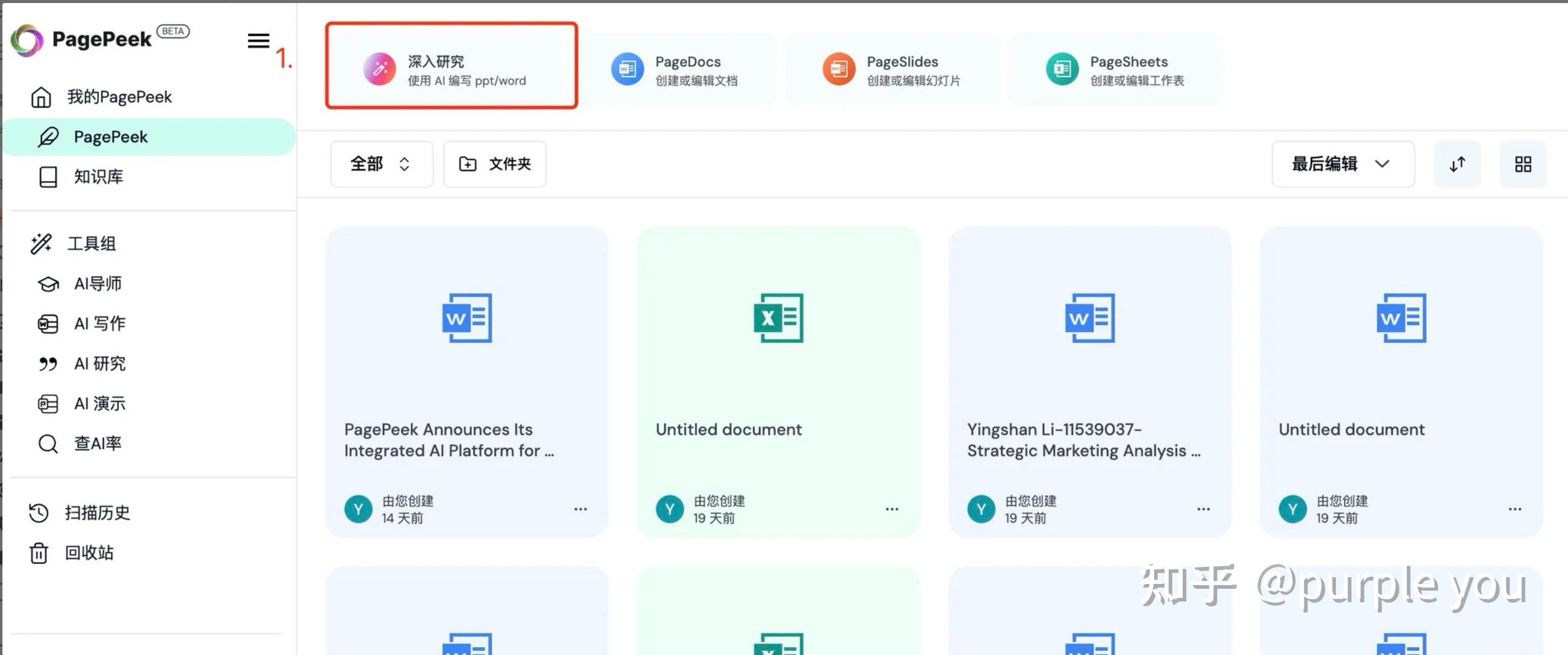
Task: Switch to 知识库 section
Action: (x=98, y=177)
